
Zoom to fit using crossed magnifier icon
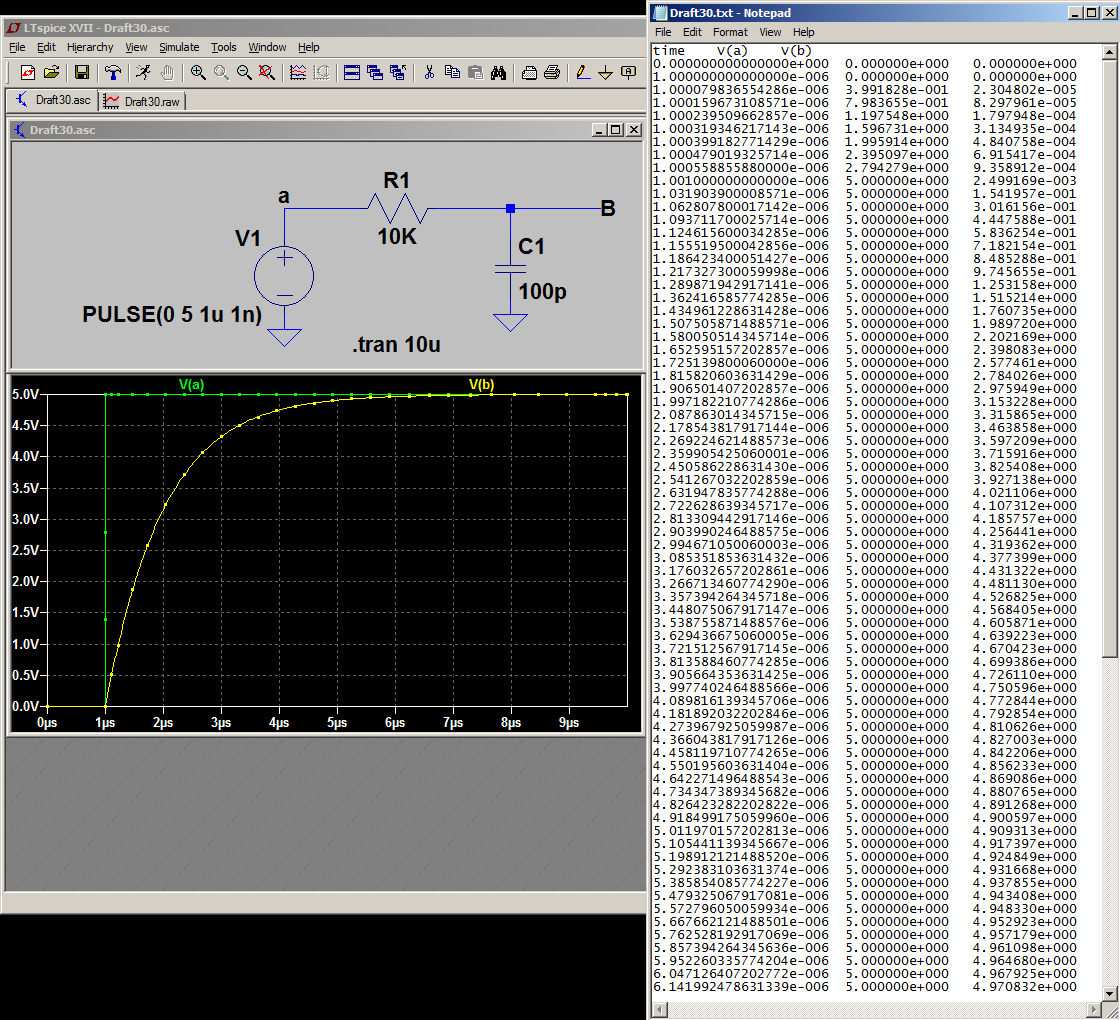click(267, 73)
